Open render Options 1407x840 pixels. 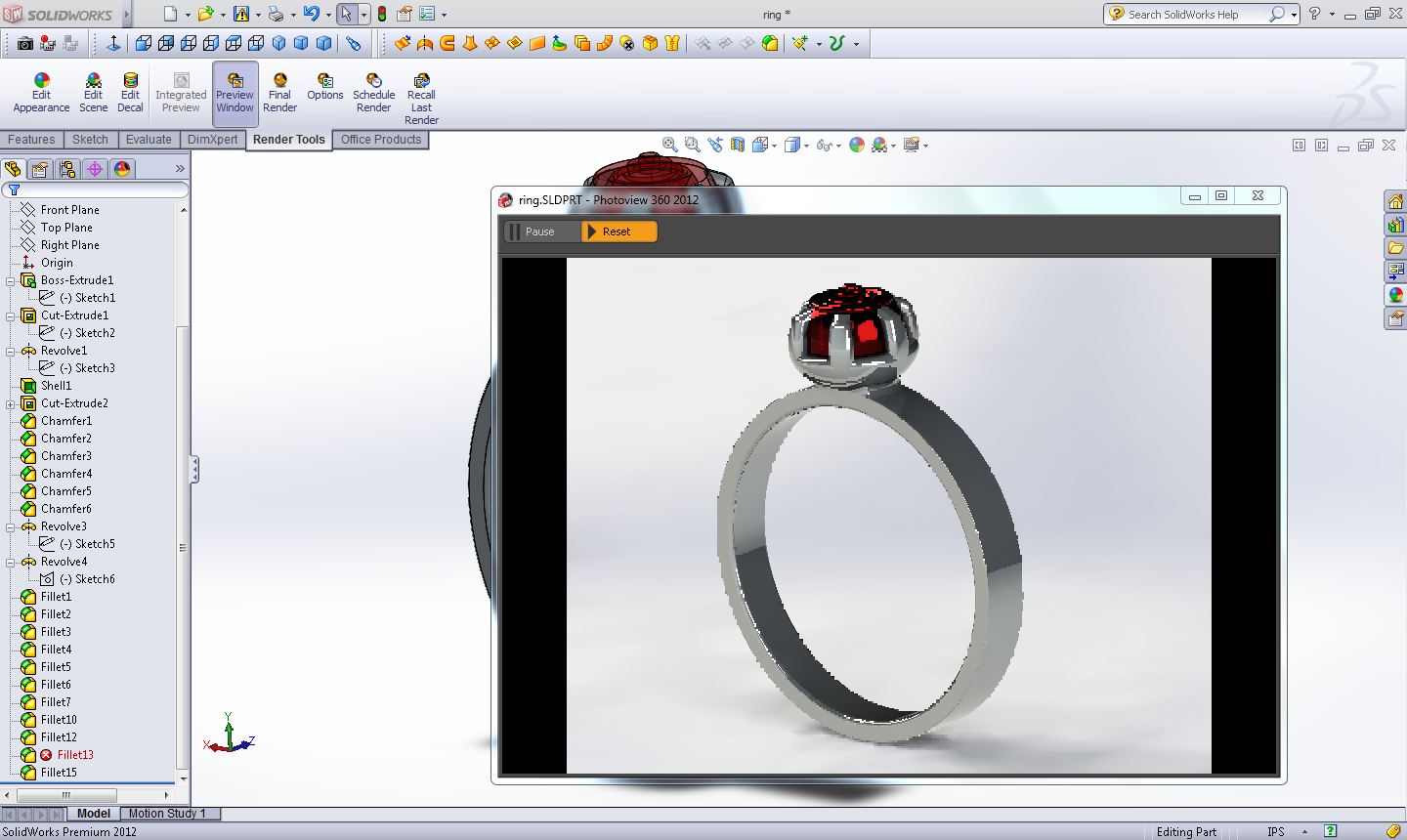click(325, 87)
